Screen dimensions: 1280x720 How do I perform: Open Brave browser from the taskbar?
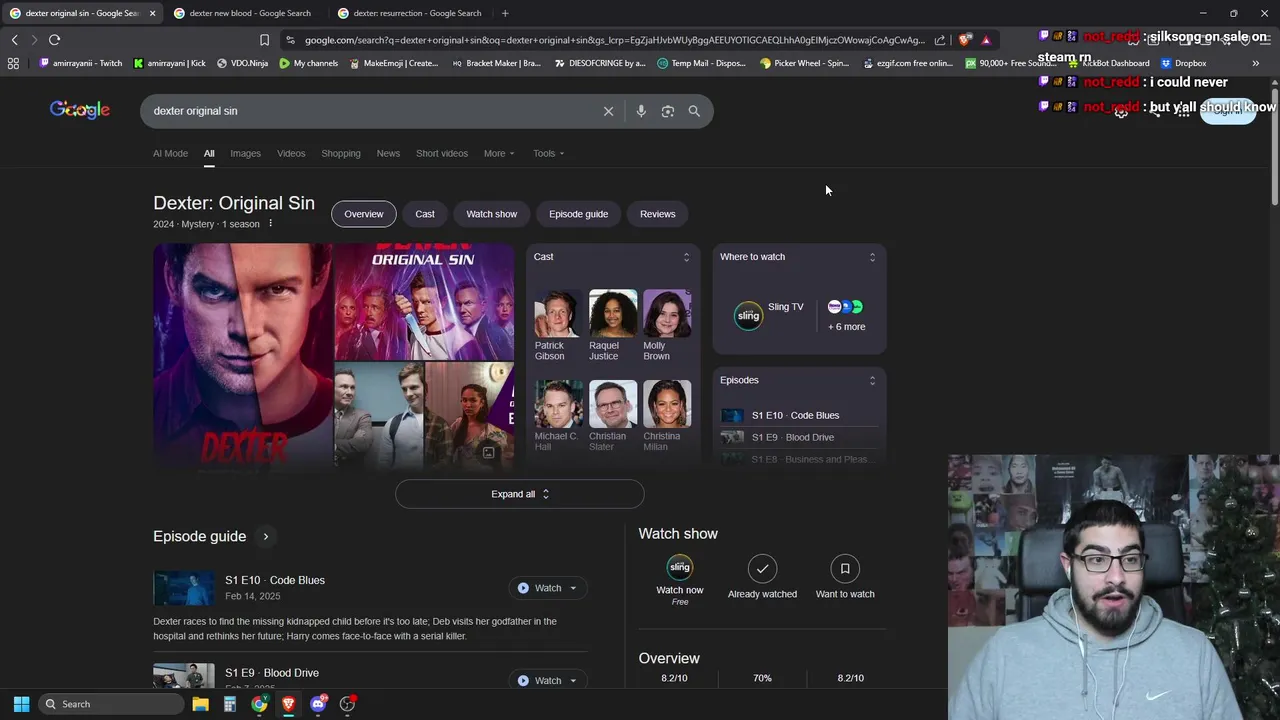(x=288, y=704)
